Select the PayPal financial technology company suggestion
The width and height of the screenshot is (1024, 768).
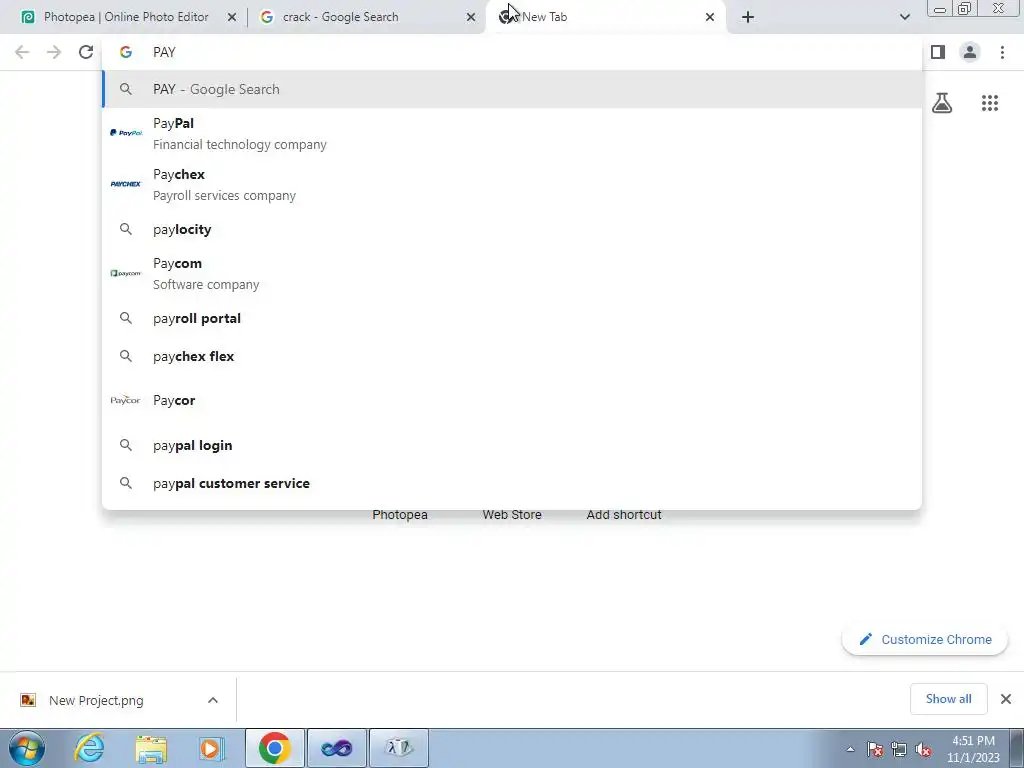click(x=512, y=133)
